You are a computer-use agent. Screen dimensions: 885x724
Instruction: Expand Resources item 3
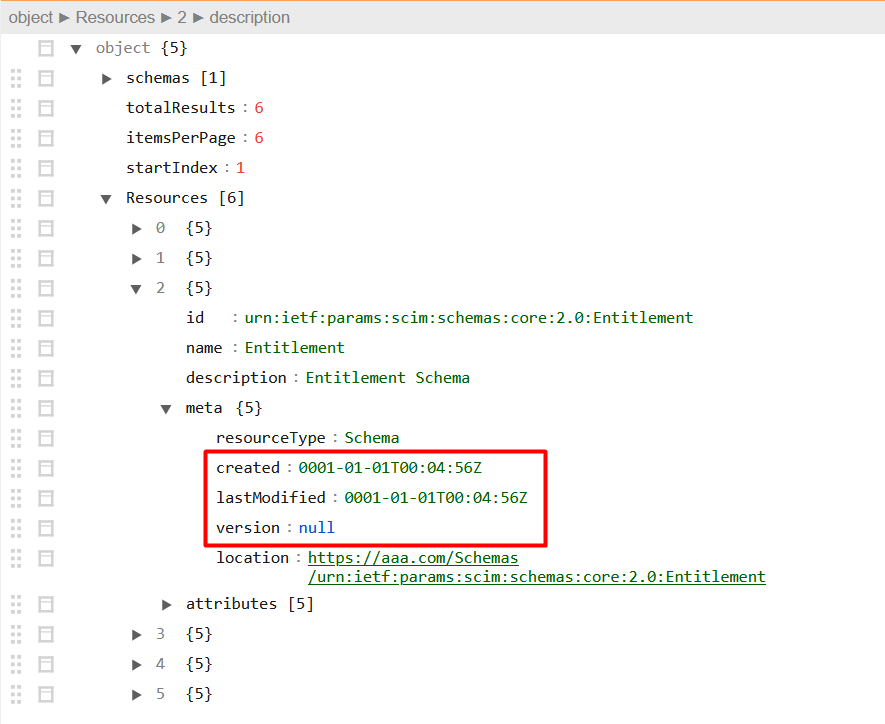[136, 634]
